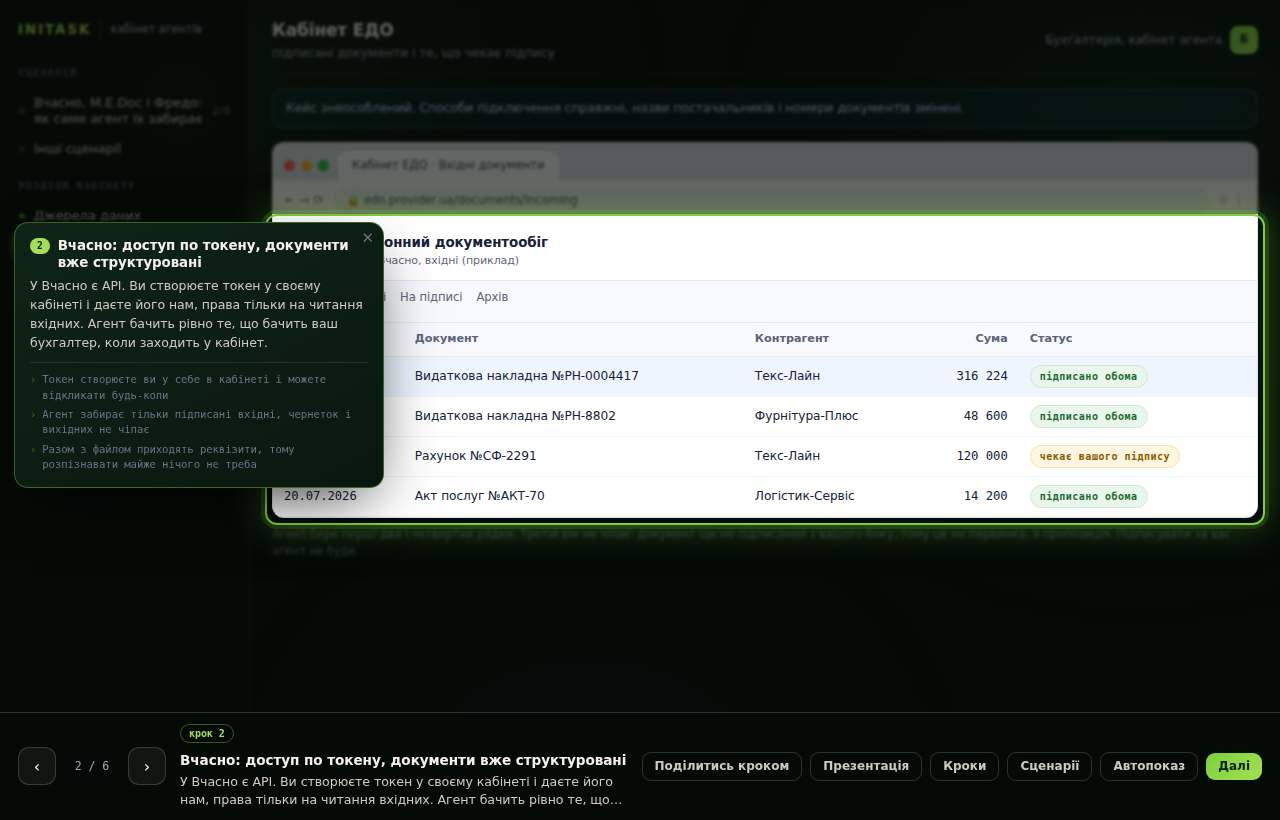Click the INITASK logo in sidebar
1280x820 pixels.
pos(54,29)
